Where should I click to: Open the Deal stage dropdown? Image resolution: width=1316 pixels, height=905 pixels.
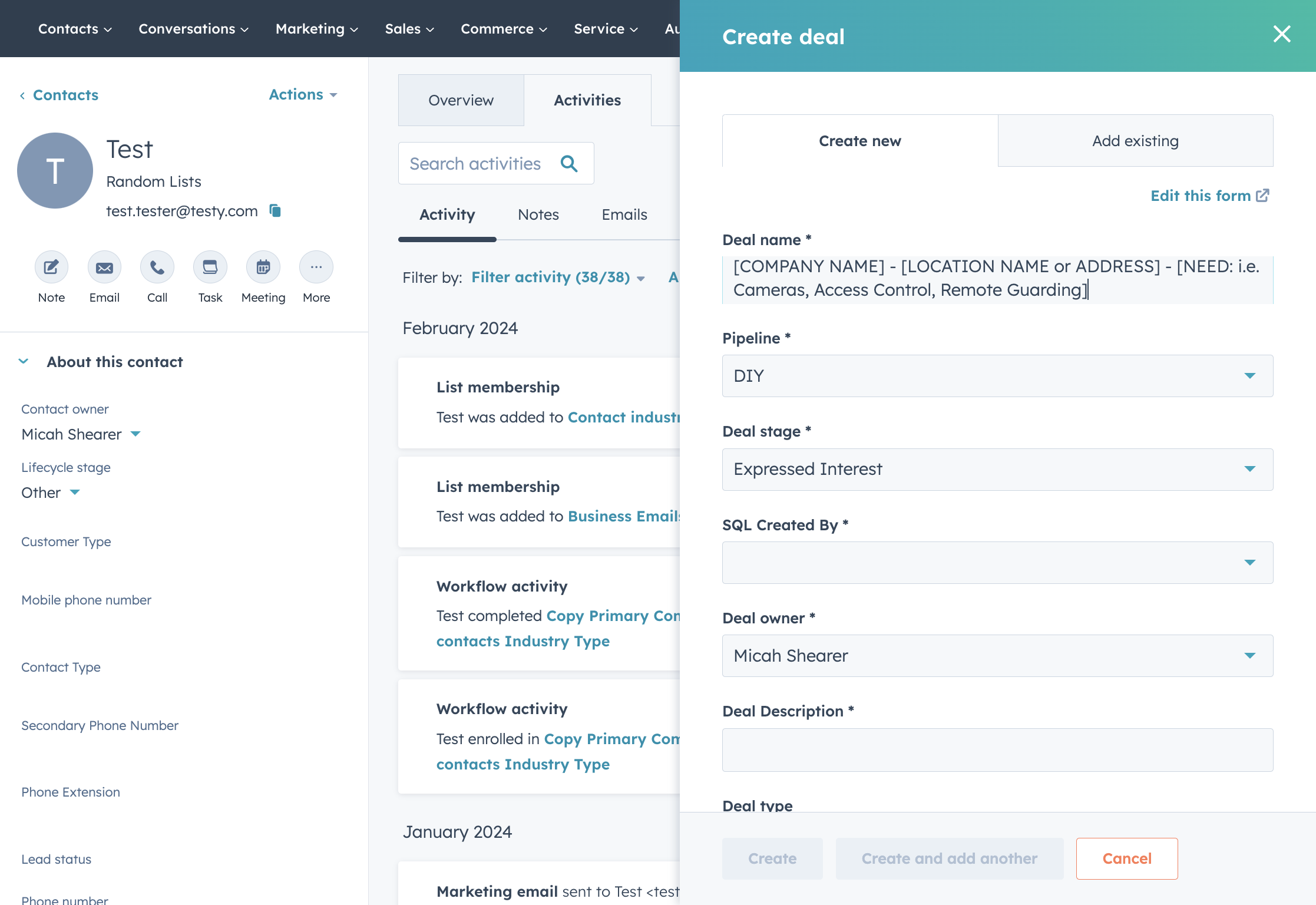coord(998,470)
